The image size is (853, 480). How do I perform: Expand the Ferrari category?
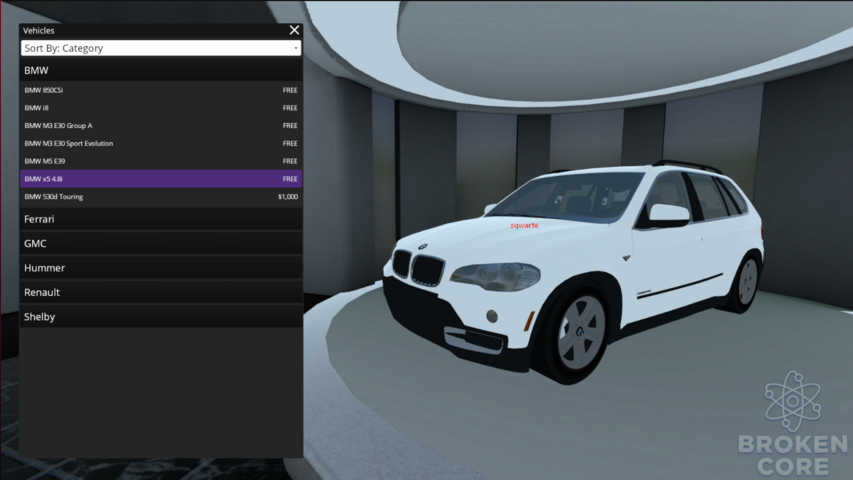[x=161, y=219]
